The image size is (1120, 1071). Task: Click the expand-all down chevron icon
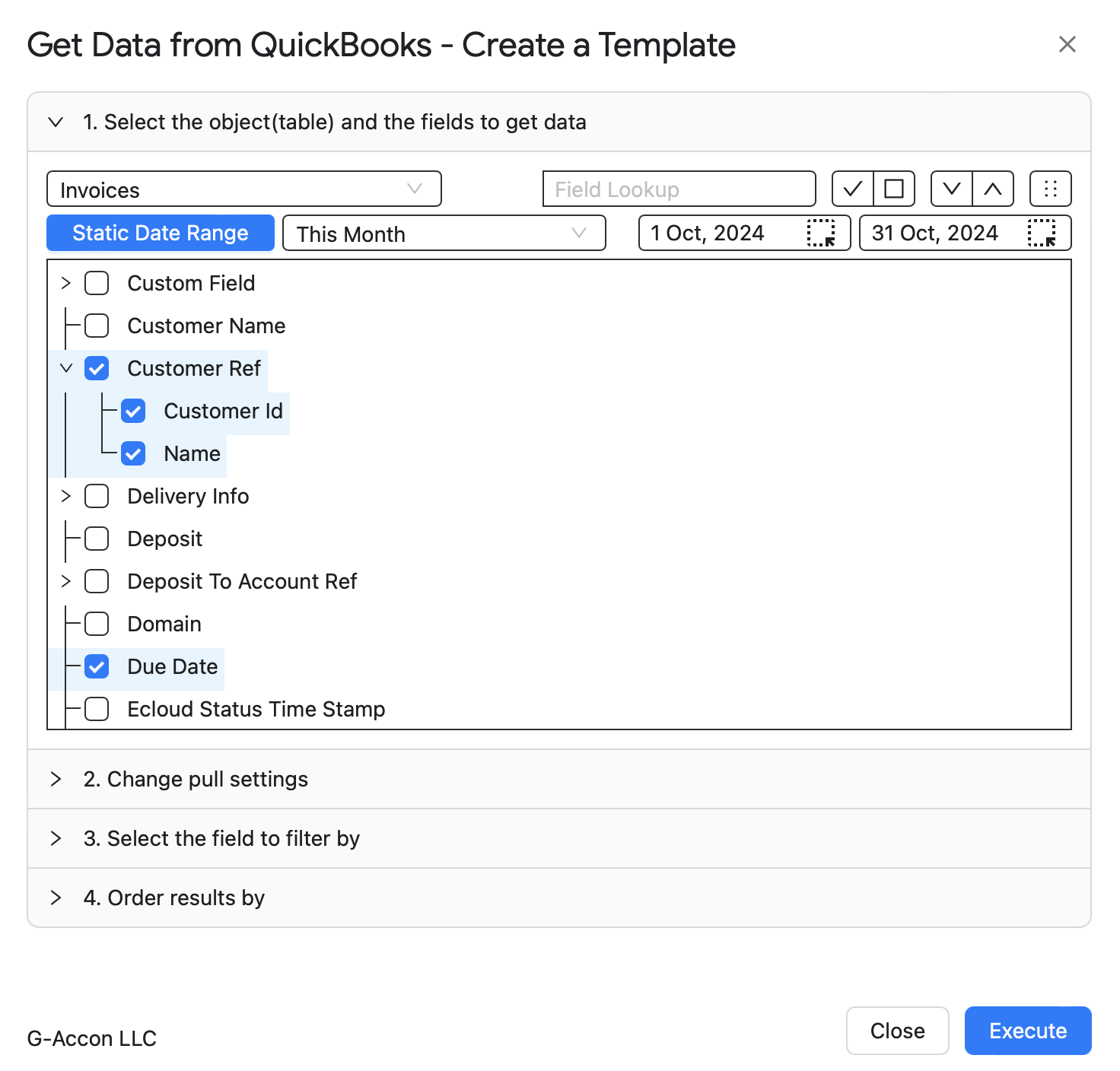tap(952, 189)
